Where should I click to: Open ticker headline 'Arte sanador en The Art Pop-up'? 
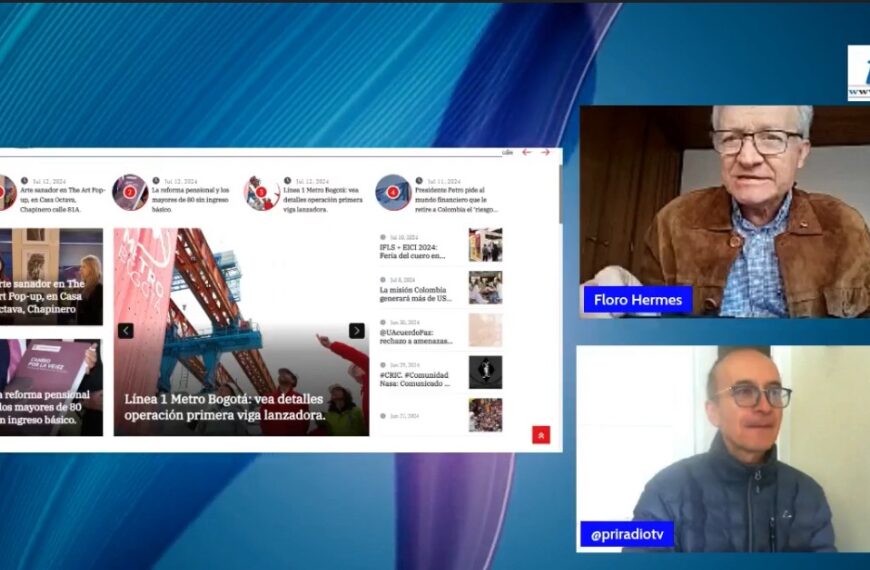point(62,200)
